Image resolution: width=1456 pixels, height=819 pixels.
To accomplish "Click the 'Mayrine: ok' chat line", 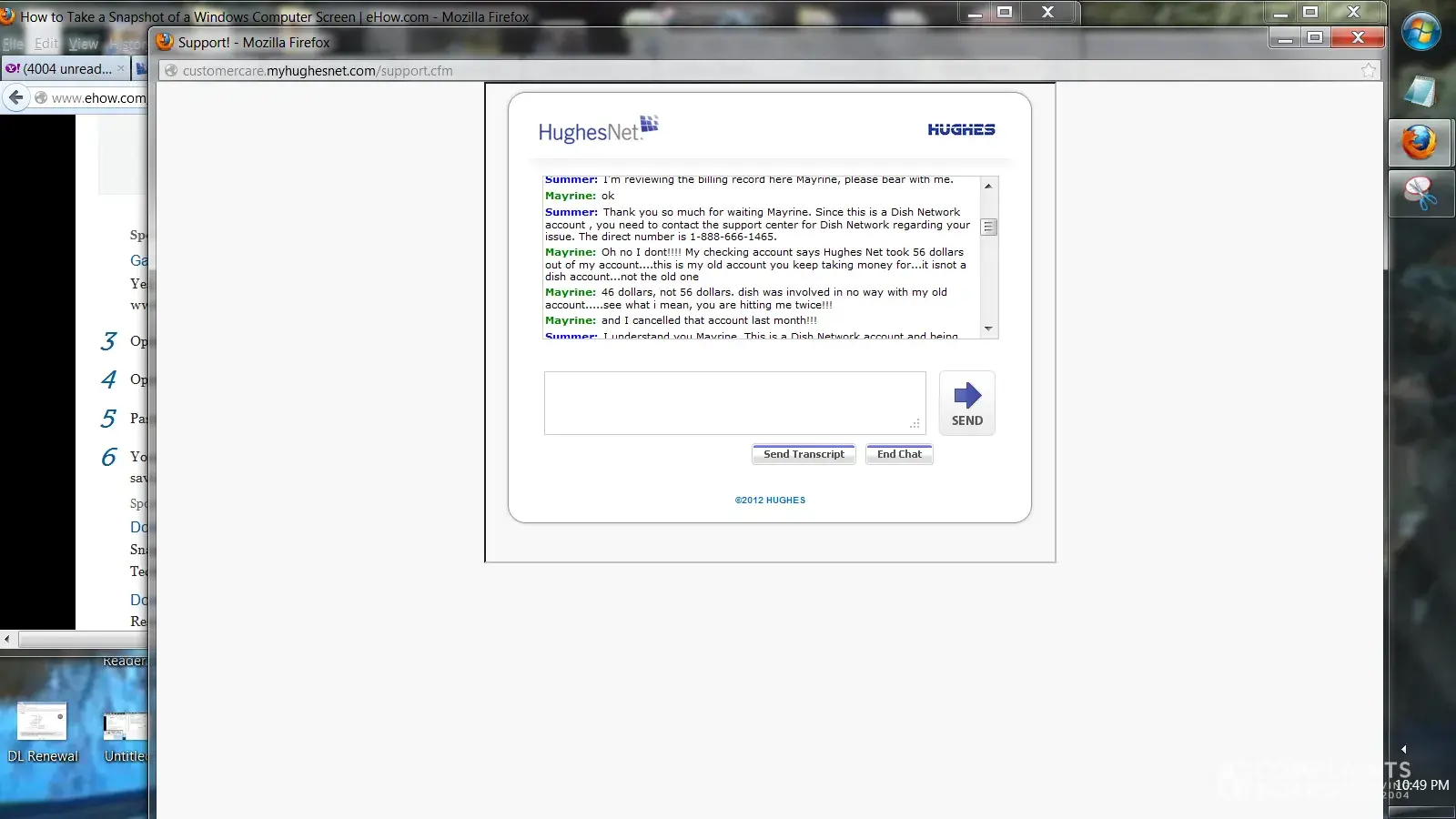I will tap(580, 196).
